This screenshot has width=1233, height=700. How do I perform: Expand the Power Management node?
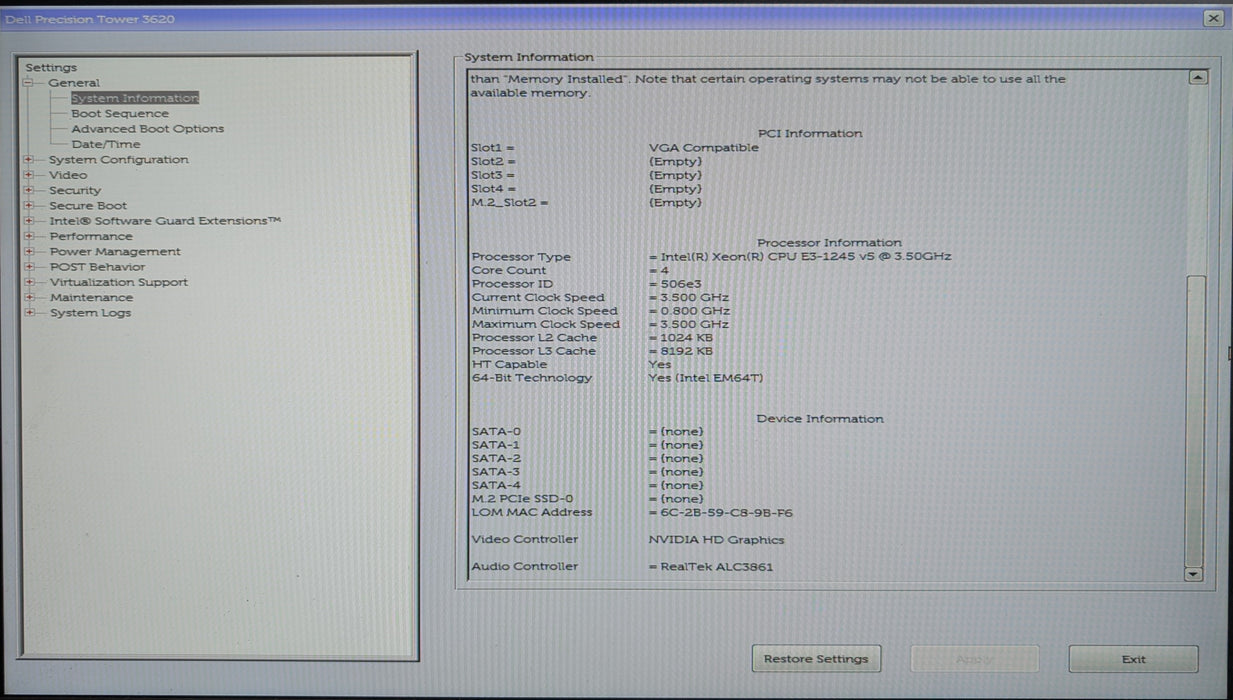pos(29,252)
